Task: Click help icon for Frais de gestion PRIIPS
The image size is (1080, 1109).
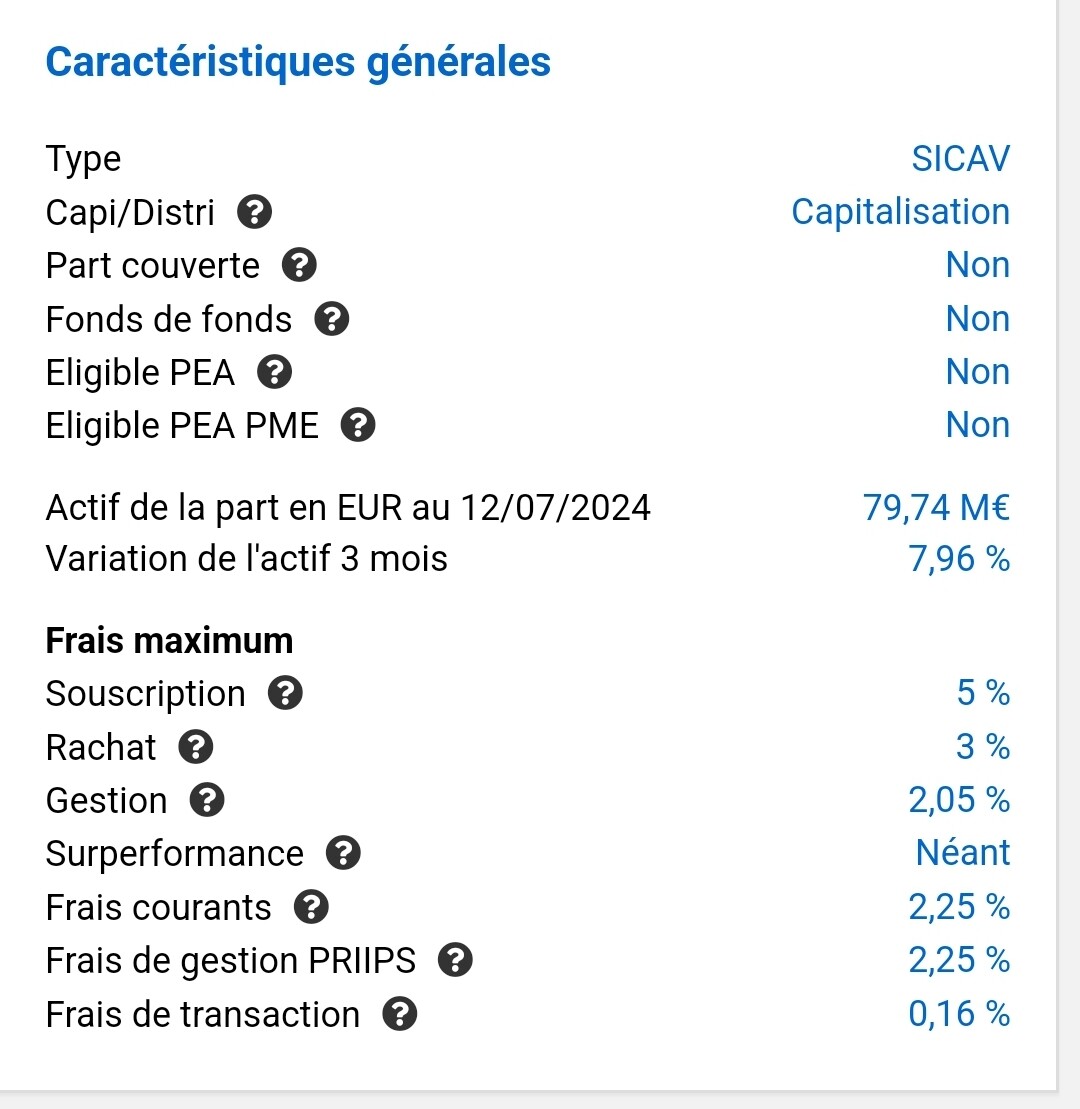Action: pyautogui.click(x=455, y=961)
